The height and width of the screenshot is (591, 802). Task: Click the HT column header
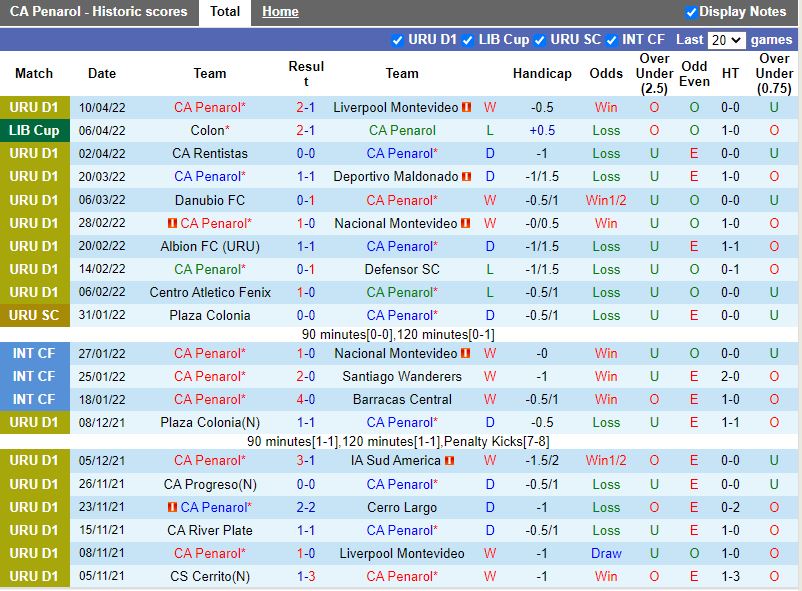tap(730, 74)
